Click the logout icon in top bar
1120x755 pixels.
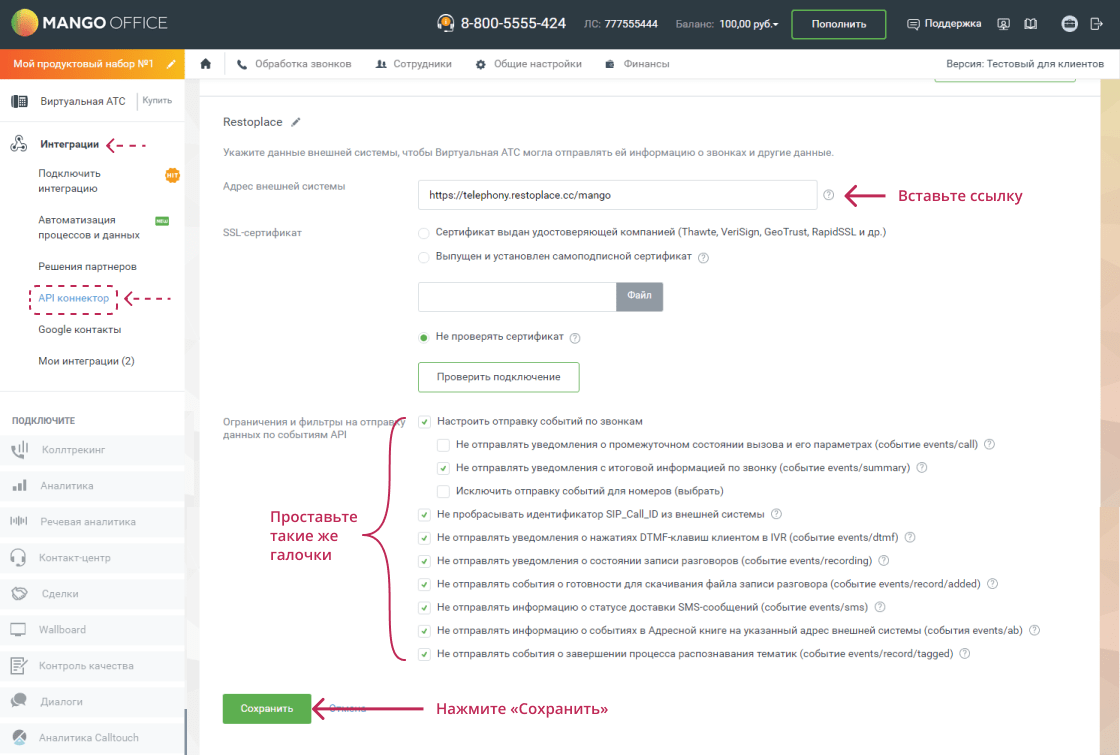click(1095, 23)
